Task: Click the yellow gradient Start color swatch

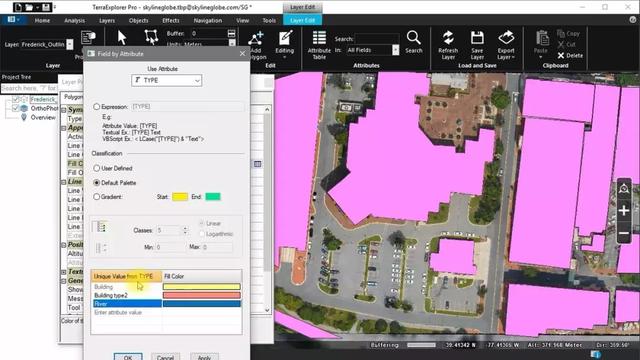Action: [x=180, y=197]
